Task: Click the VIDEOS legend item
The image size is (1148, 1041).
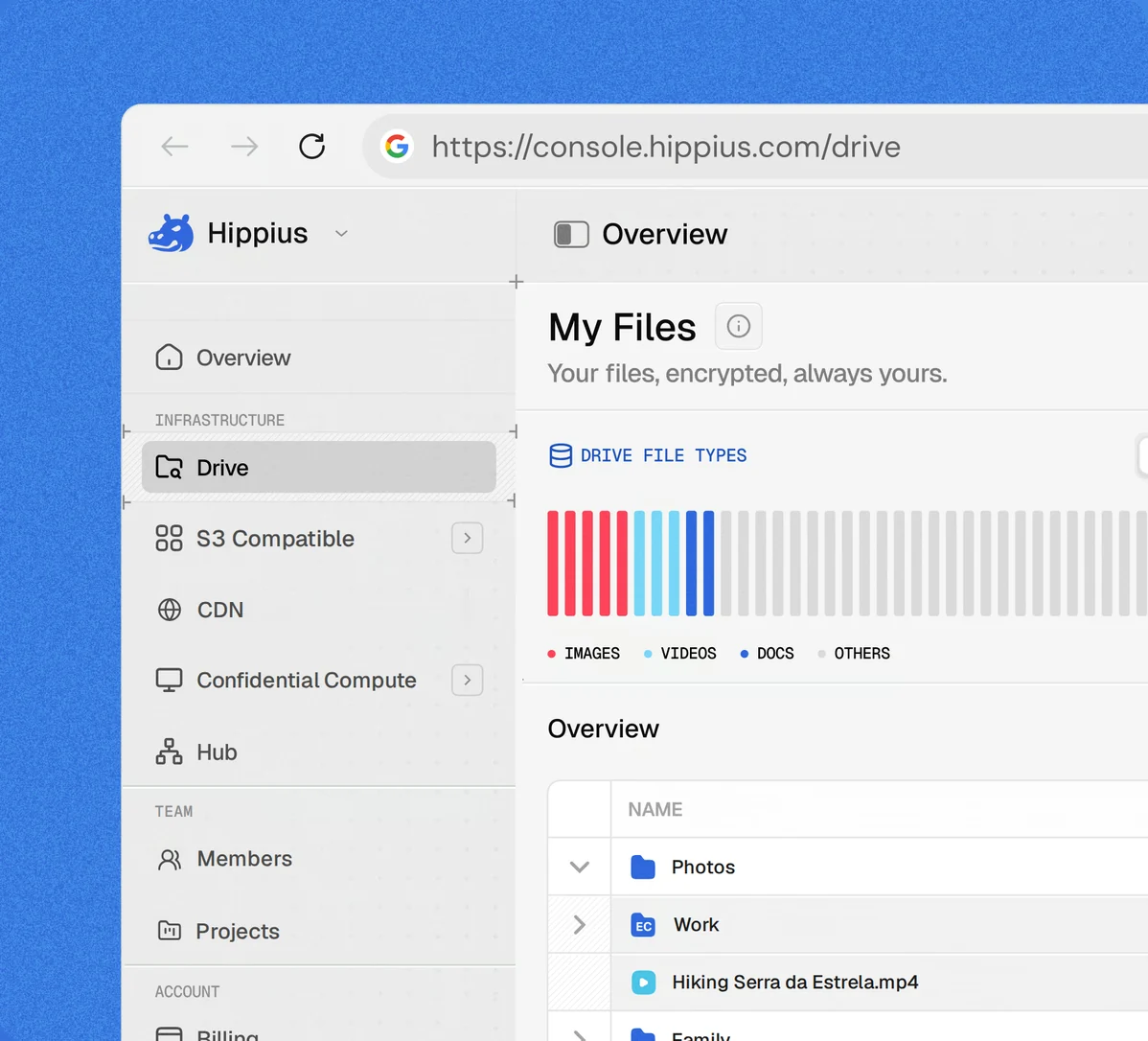Action: (680, 654)
